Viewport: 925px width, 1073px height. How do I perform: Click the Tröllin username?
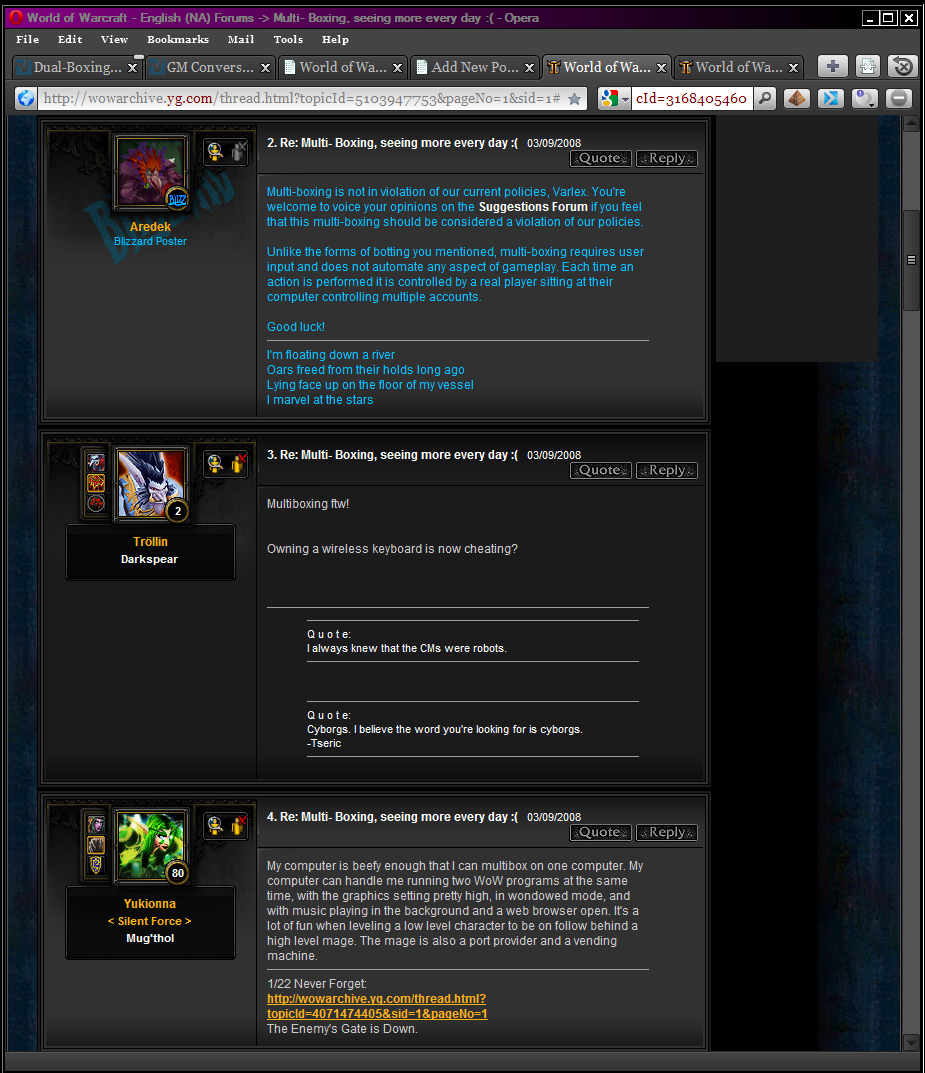coord(151,542)
